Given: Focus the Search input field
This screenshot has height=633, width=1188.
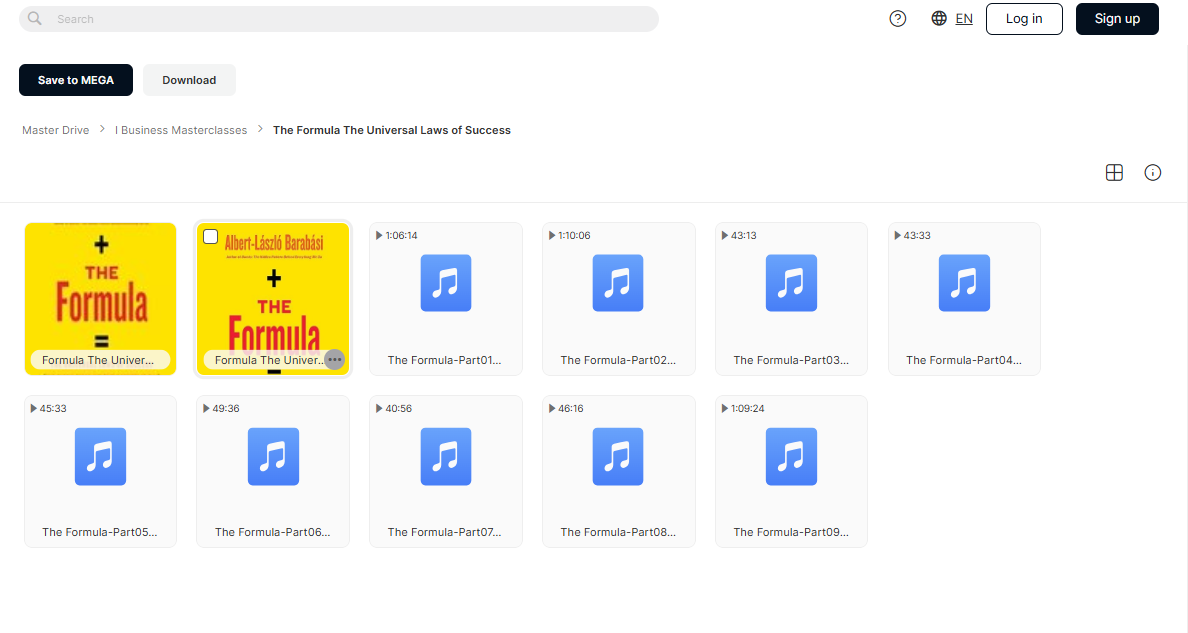Looking at the screenshot, I should 339,19.
